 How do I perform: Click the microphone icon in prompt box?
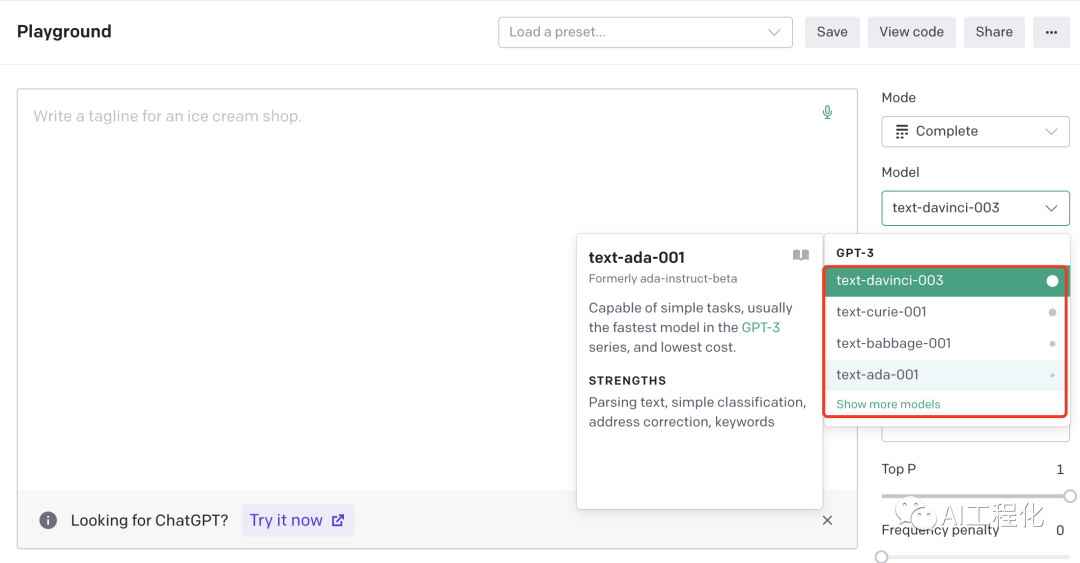827,112
